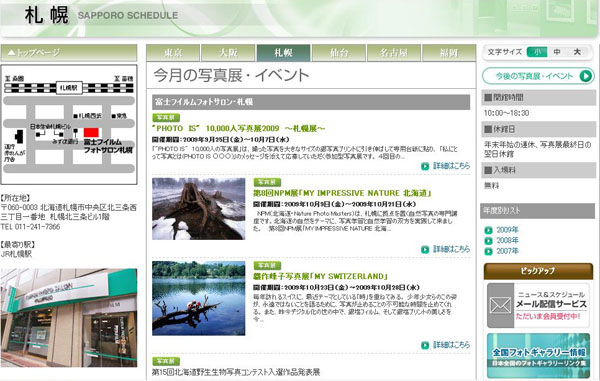Click detail arrow icon under MY SWITZERLAND exhibition

coord(425,345)
